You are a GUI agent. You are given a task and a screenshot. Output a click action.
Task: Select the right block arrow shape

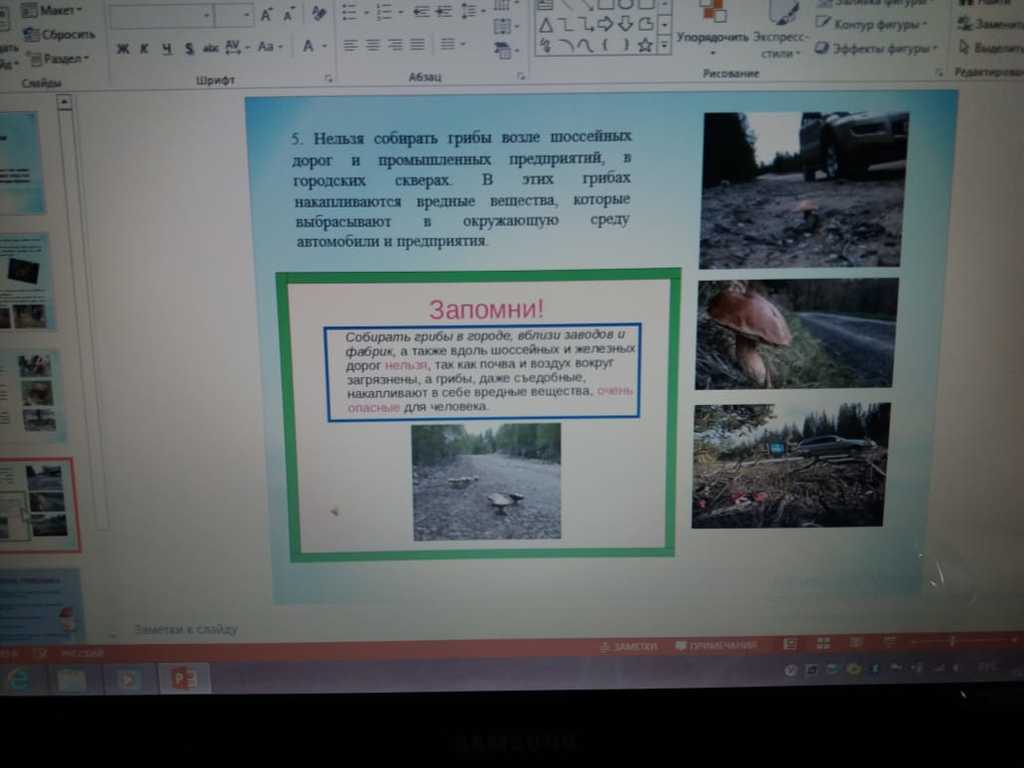[x=605, y=25]
